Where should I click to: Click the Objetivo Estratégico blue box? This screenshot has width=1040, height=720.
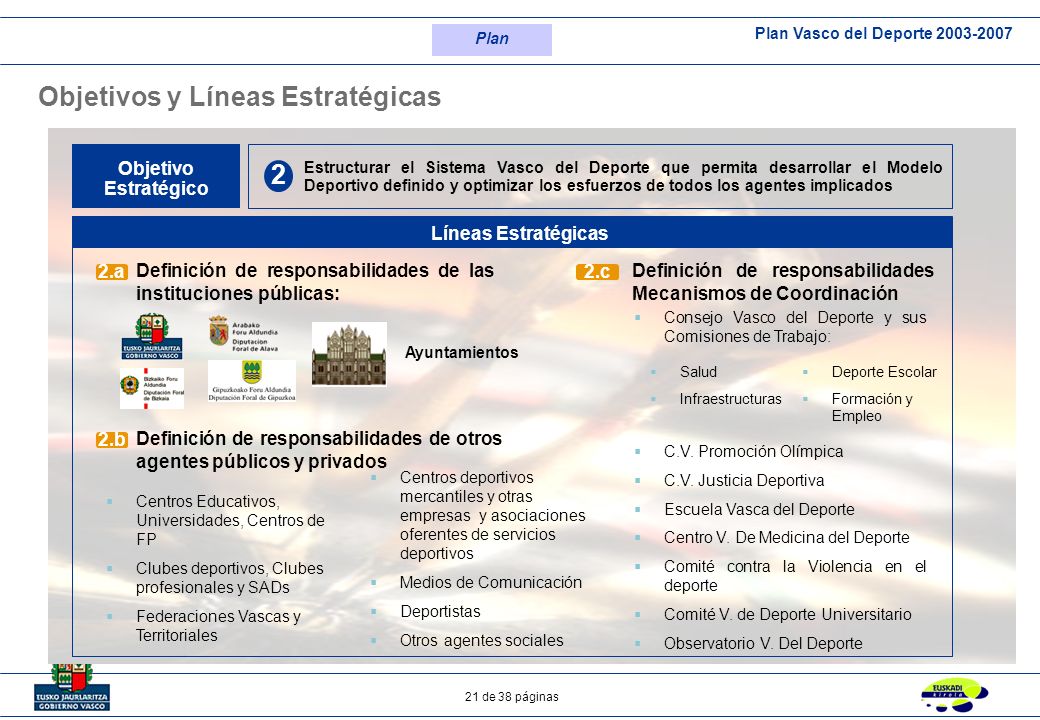pos(156,176)
